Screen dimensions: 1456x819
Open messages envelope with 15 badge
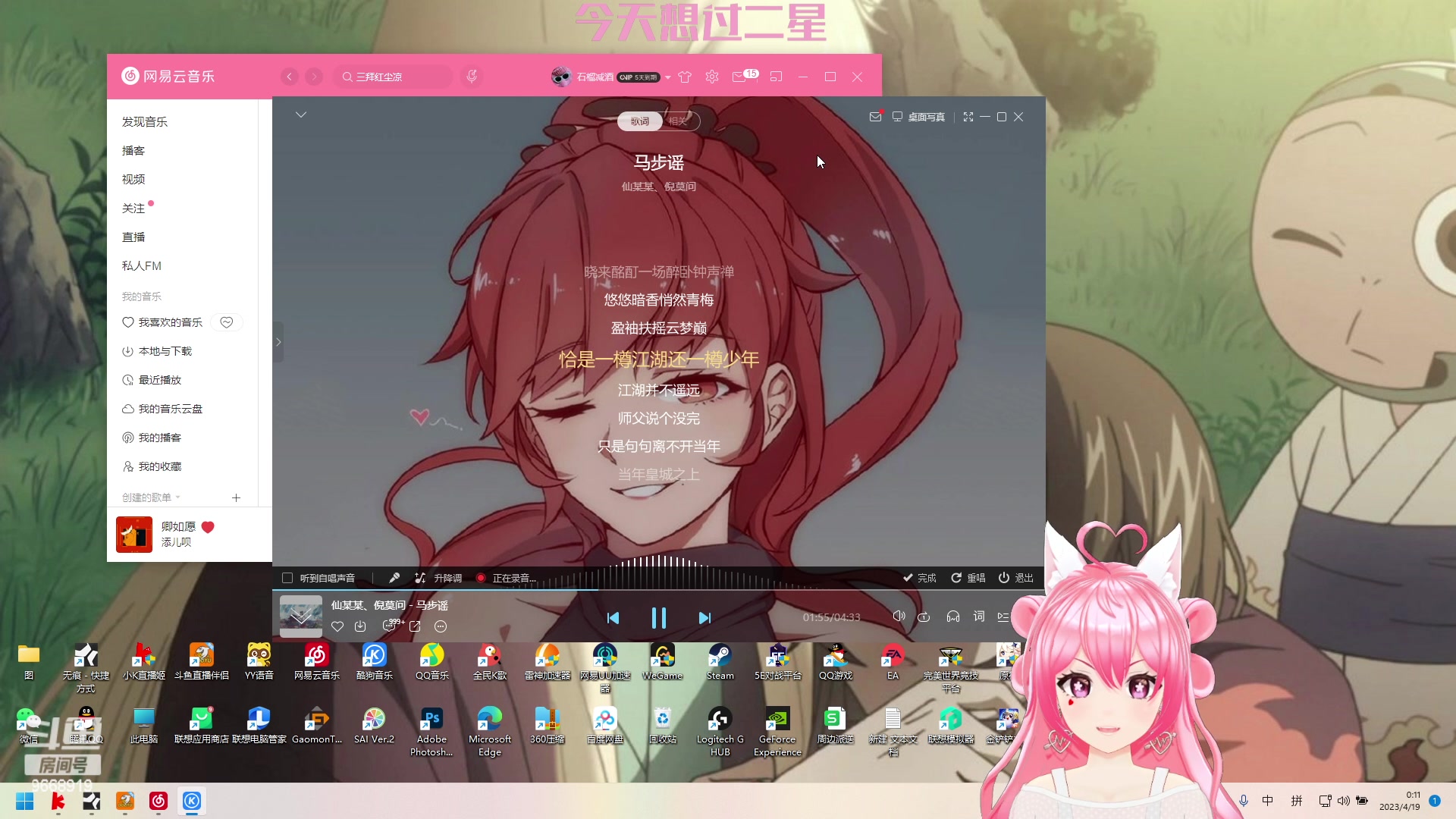744,76
